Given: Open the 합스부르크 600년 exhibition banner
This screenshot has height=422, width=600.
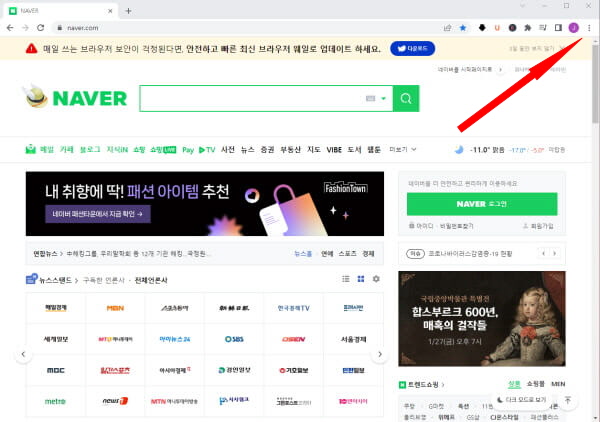Looking at the screenshot, I should point(482,319).
